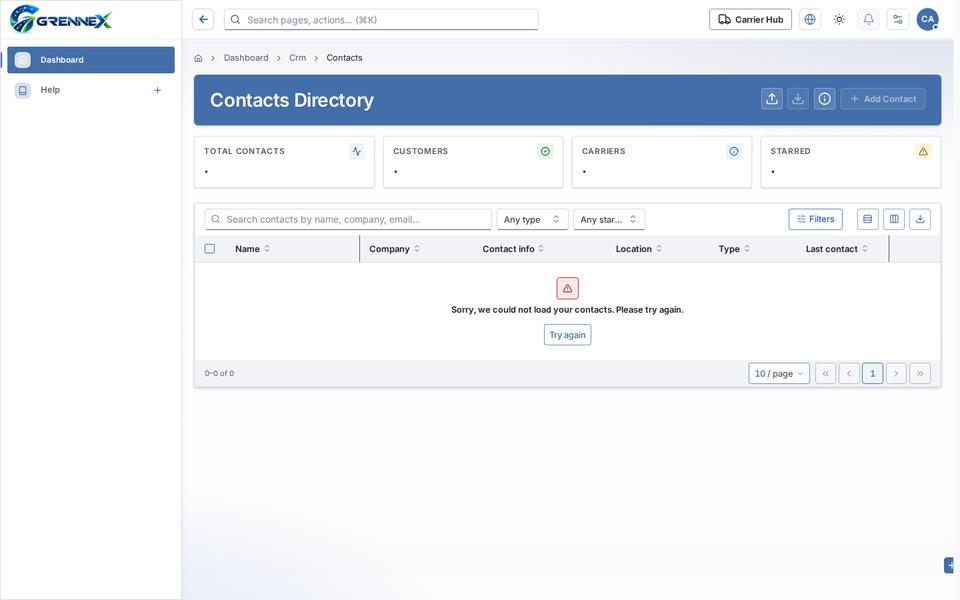The image size is (960, 600).
Task: Select page 1 in pagination
Action: (x=872, y=373)
